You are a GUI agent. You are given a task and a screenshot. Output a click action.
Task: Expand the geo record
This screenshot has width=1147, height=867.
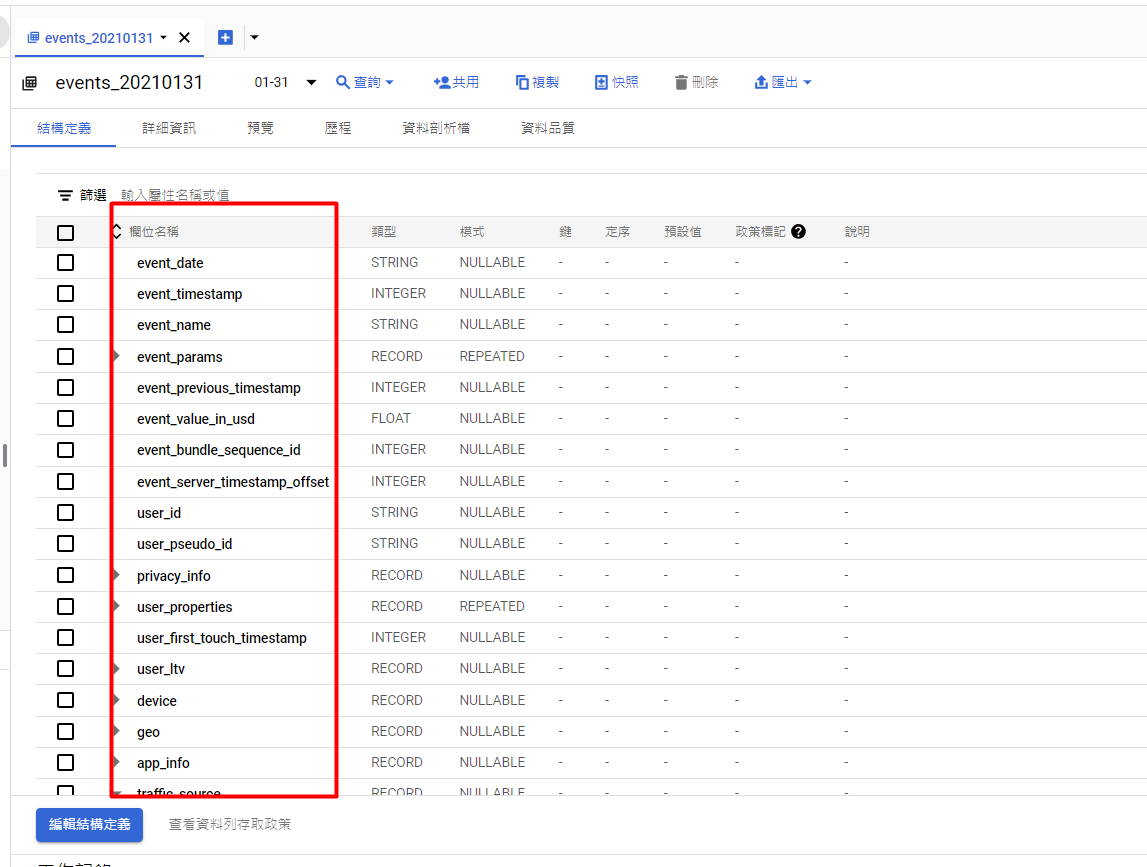pyautogui.click(x=117, y=731)
